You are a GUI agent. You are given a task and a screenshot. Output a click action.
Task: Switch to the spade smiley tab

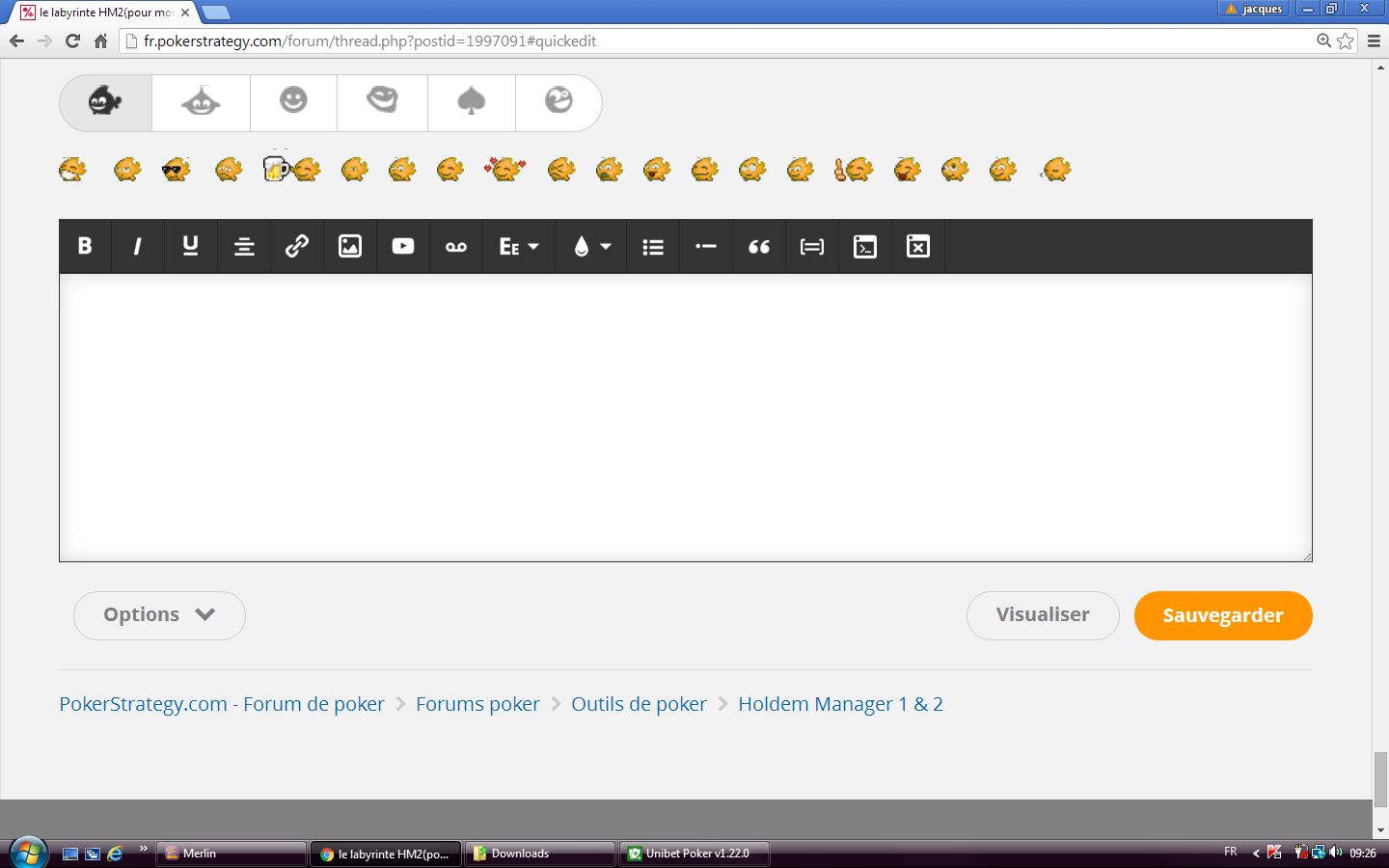471,102
